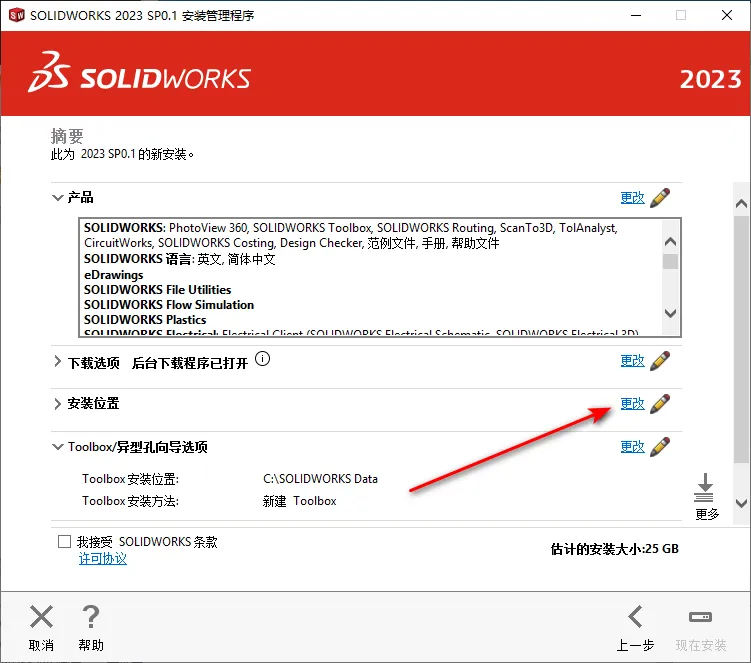
Task: Click the Toolbox 安装方法 label
Action: pyautogui.click(x=130, y=501)
